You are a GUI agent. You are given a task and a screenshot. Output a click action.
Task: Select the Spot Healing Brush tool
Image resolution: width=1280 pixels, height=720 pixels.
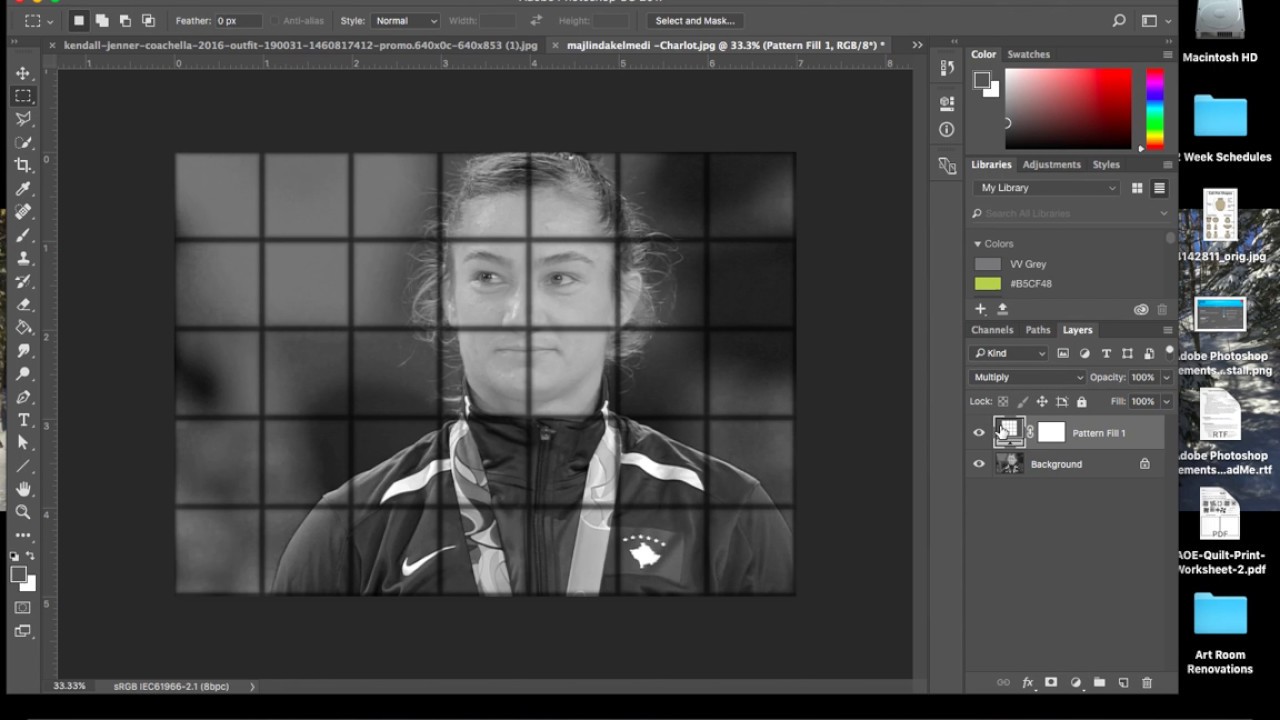(23, 211)
